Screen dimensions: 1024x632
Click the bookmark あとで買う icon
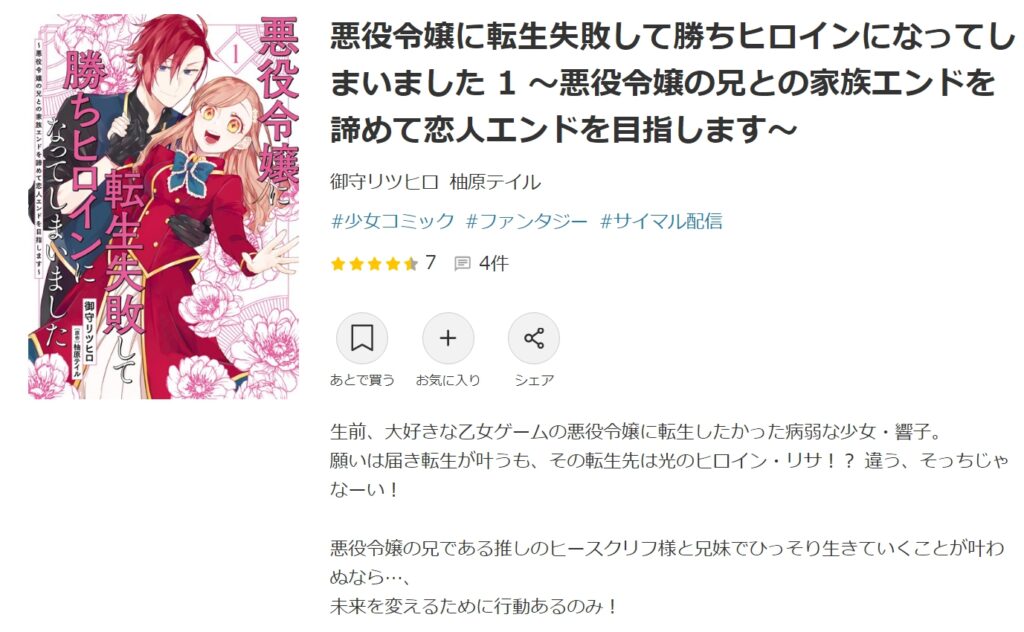pos(362,338)
